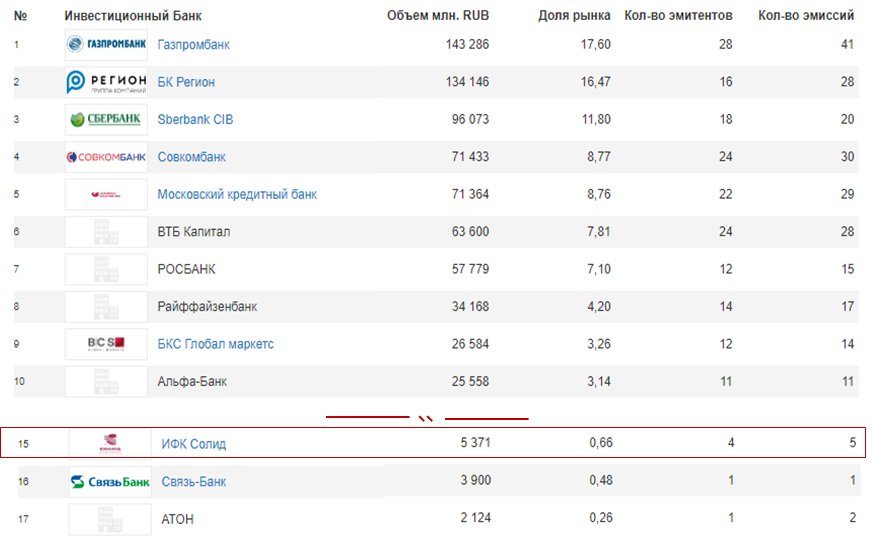Select market share value 17,60

click(596, 45)
